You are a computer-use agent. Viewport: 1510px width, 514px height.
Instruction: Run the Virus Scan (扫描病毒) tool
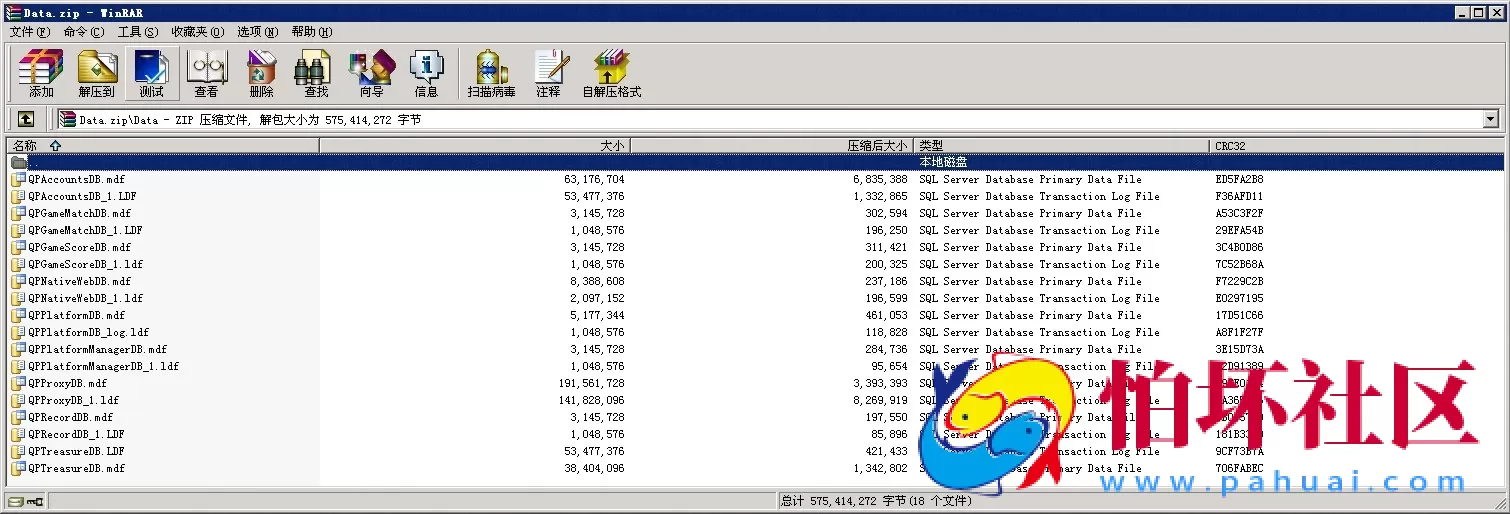coord(491,73)
